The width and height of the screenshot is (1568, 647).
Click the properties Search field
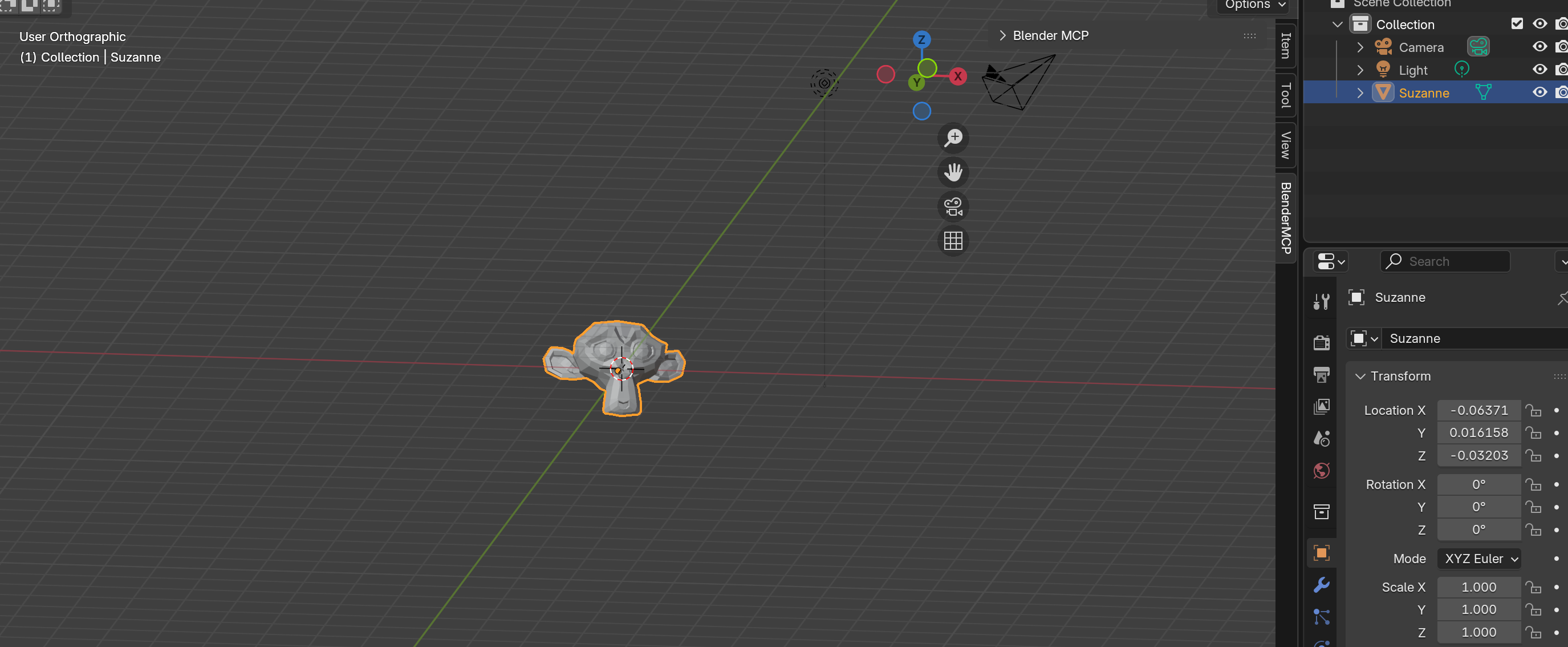coord(1445,261)
